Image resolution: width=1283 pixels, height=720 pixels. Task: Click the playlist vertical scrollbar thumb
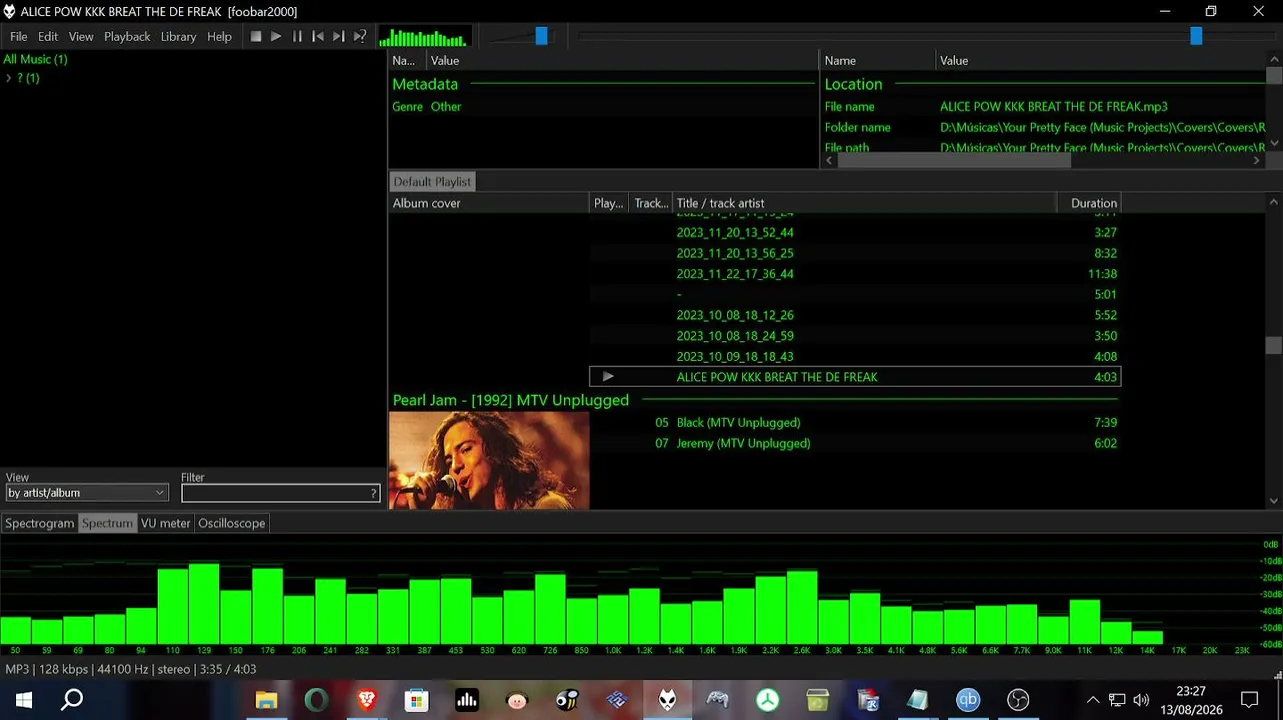1273,345
